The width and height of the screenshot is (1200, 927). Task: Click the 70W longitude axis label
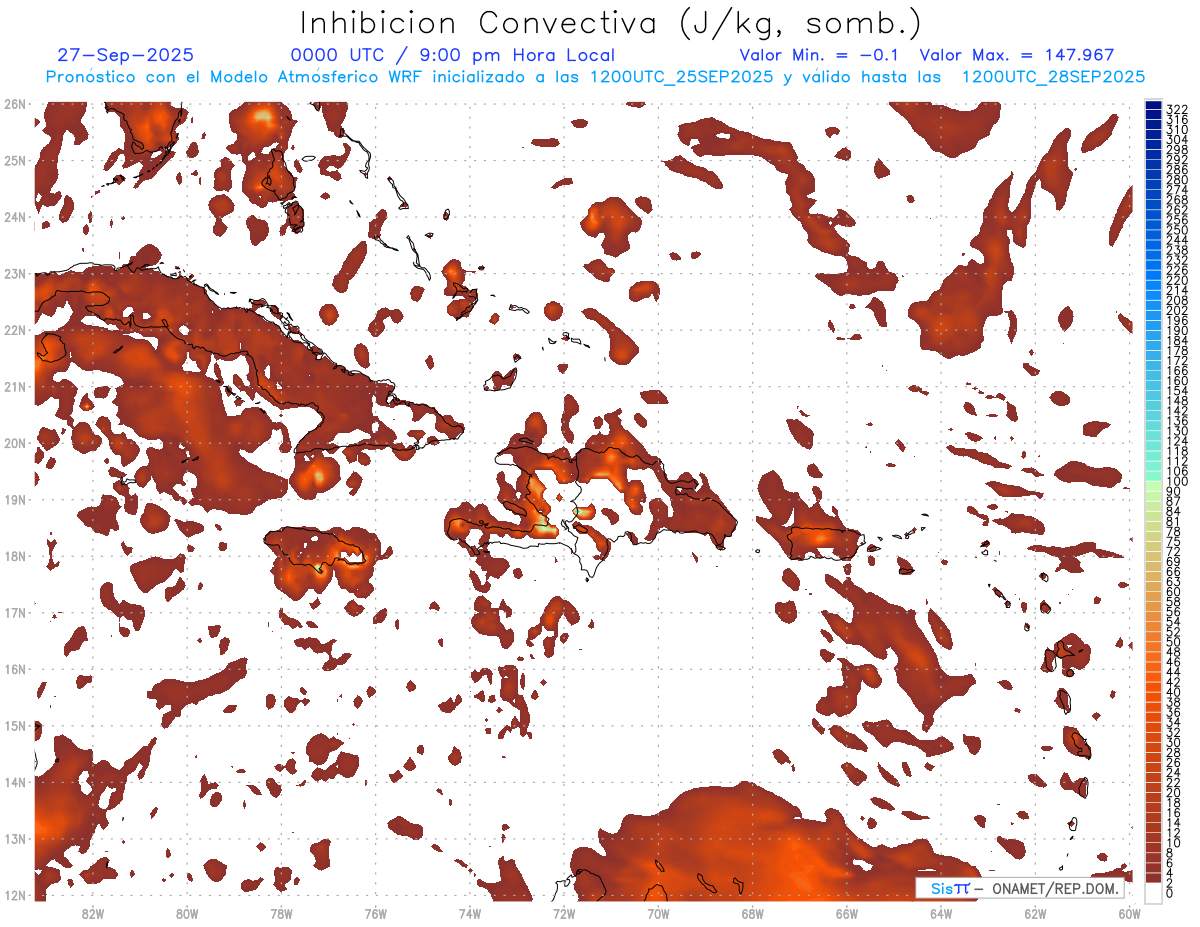pos(657,913)
